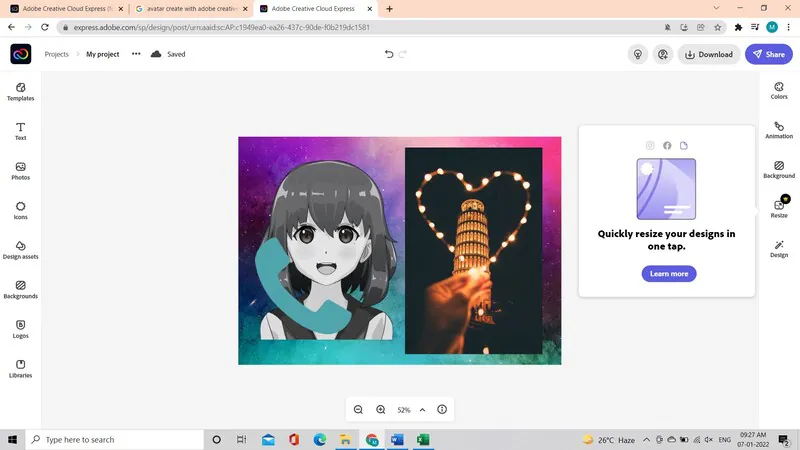Click the Share button
The image size is (800, 450).
coord(768,54)
